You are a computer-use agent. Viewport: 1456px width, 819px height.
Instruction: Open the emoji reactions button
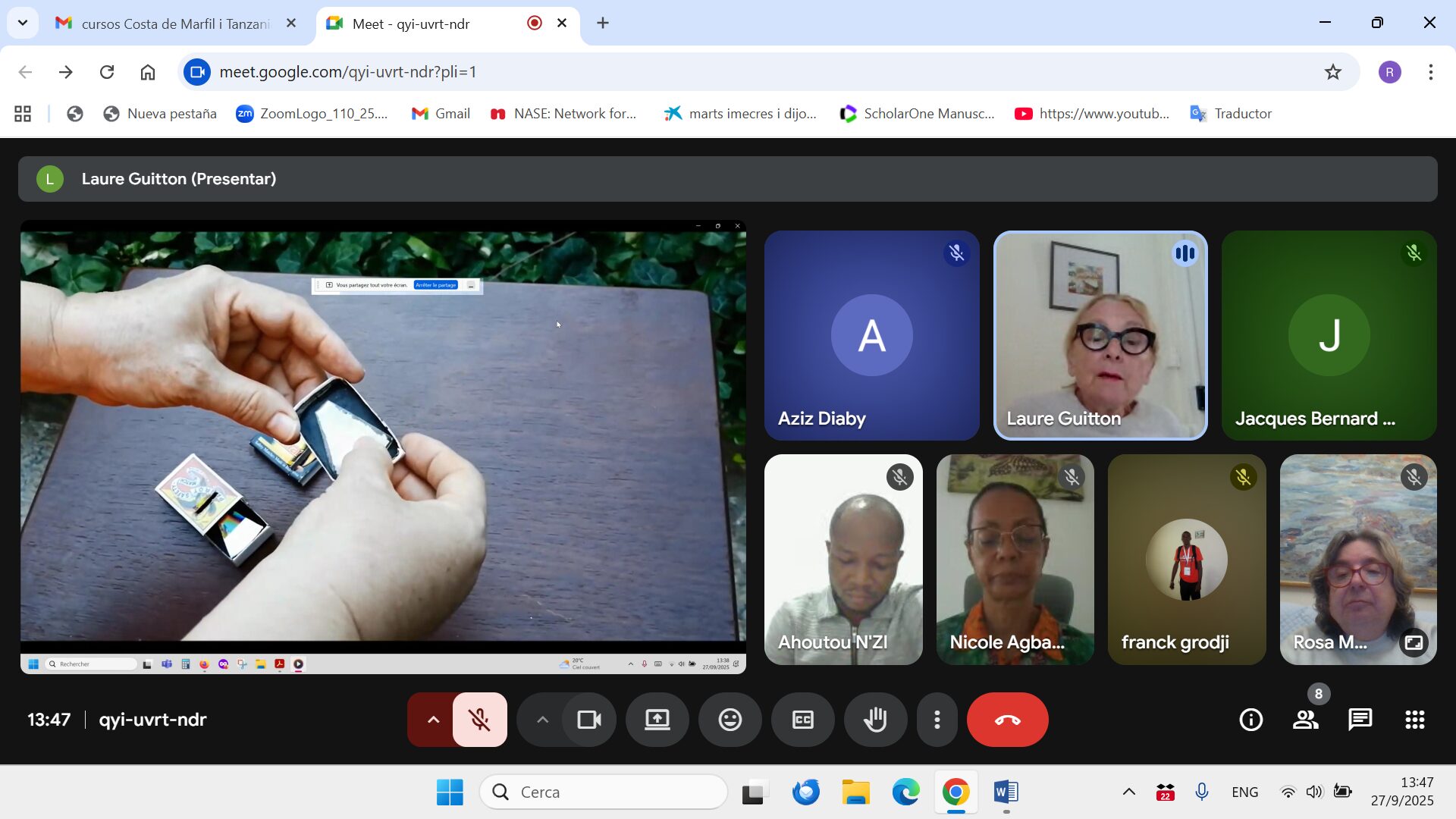point(730,720)
